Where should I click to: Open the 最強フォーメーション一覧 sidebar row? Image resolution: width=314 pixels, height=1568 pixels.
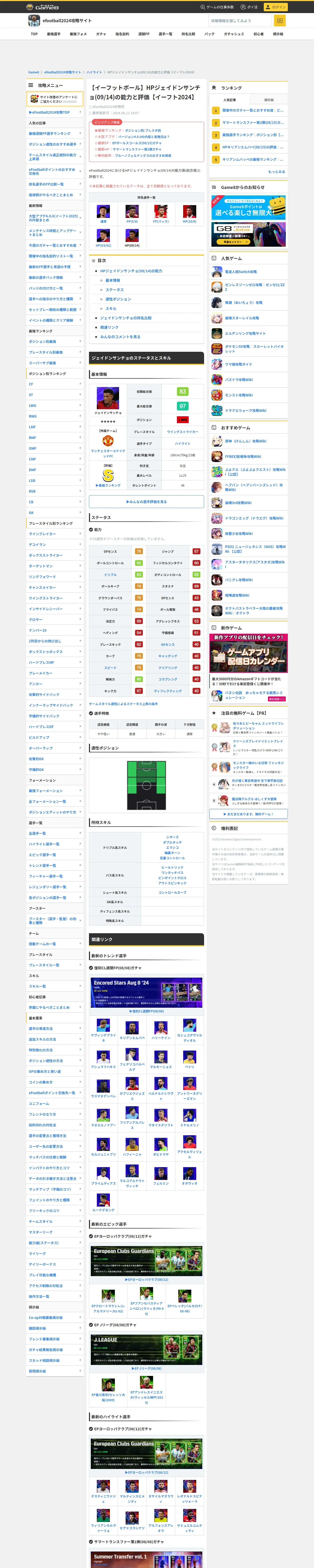point(55,791)
